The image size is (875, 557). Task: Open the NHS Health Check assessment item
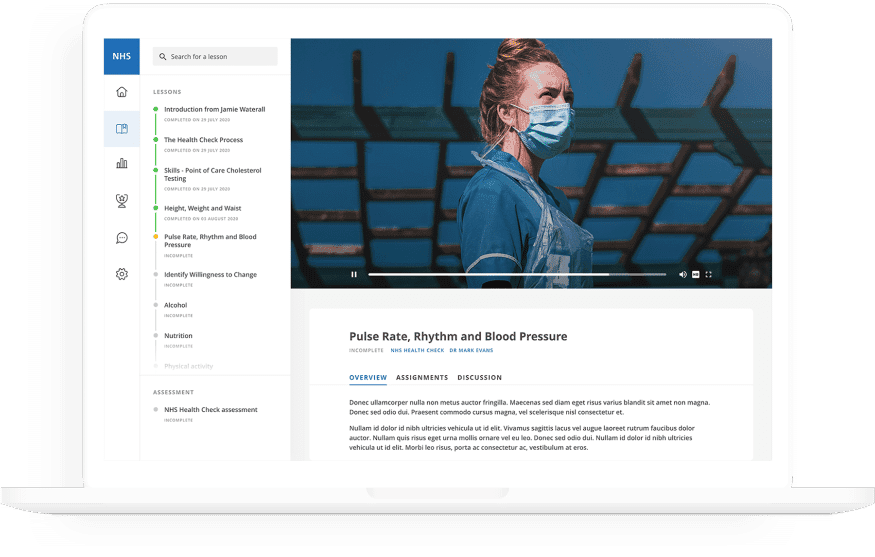[x=210, y=410]
